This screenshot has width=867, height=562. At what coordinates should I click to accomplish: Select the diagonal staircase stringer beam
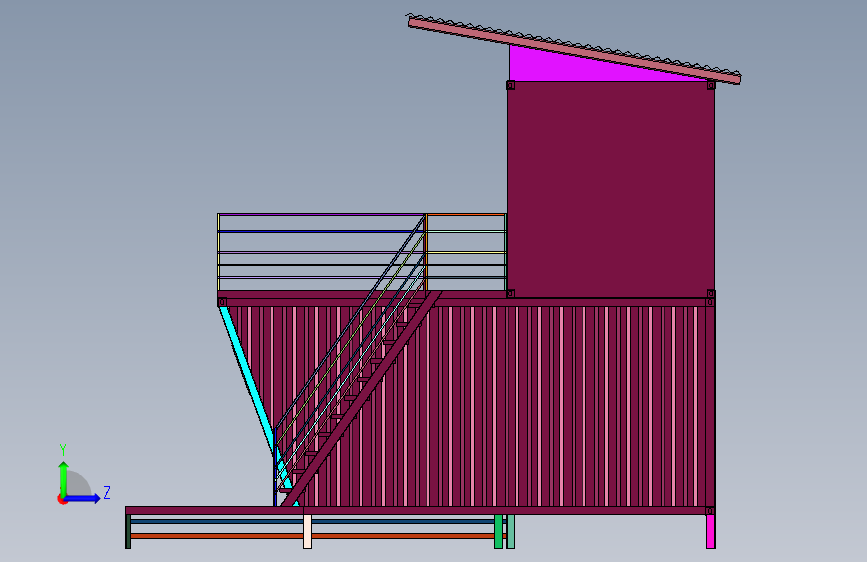pyautogui.click(x=361, y=399)
